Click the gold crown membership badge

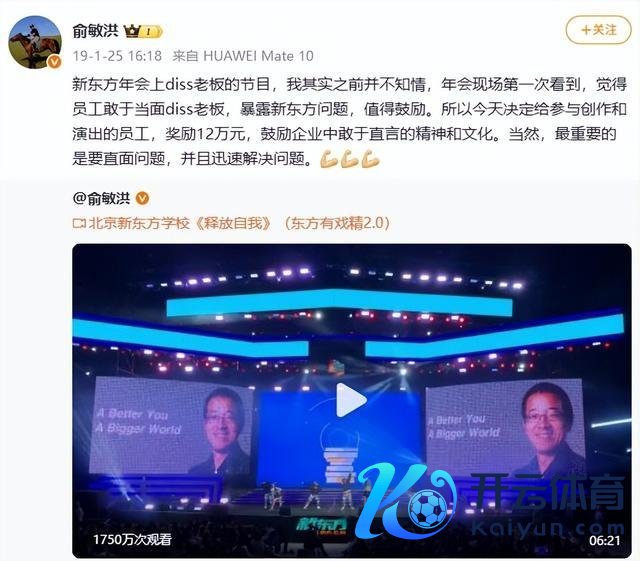143,31
